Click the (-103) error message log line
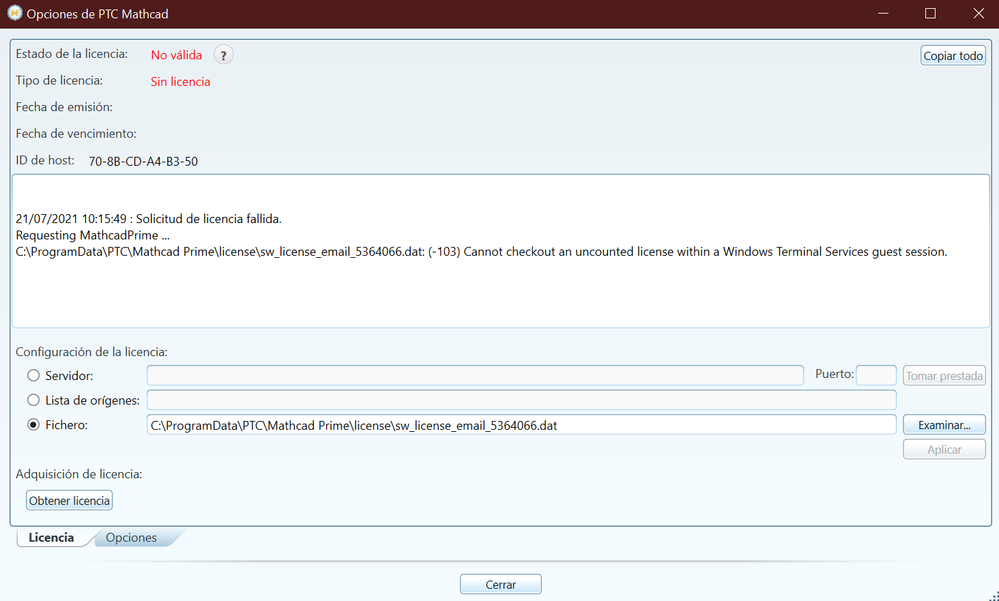The image size is (999, 601). click(x=481, y=252)
